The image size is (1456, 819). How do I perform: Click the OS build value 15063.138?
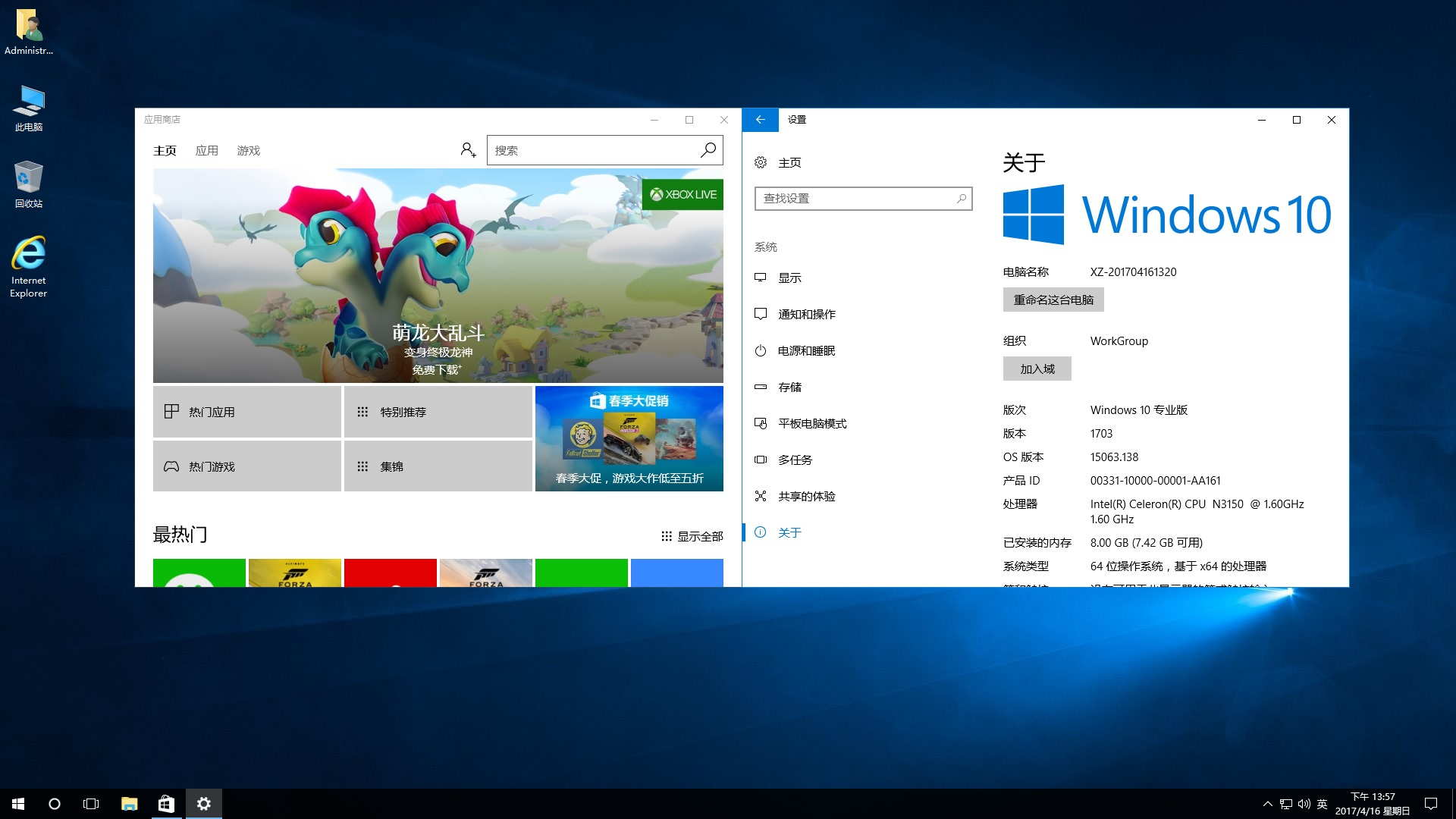(x=1114, y=457)
